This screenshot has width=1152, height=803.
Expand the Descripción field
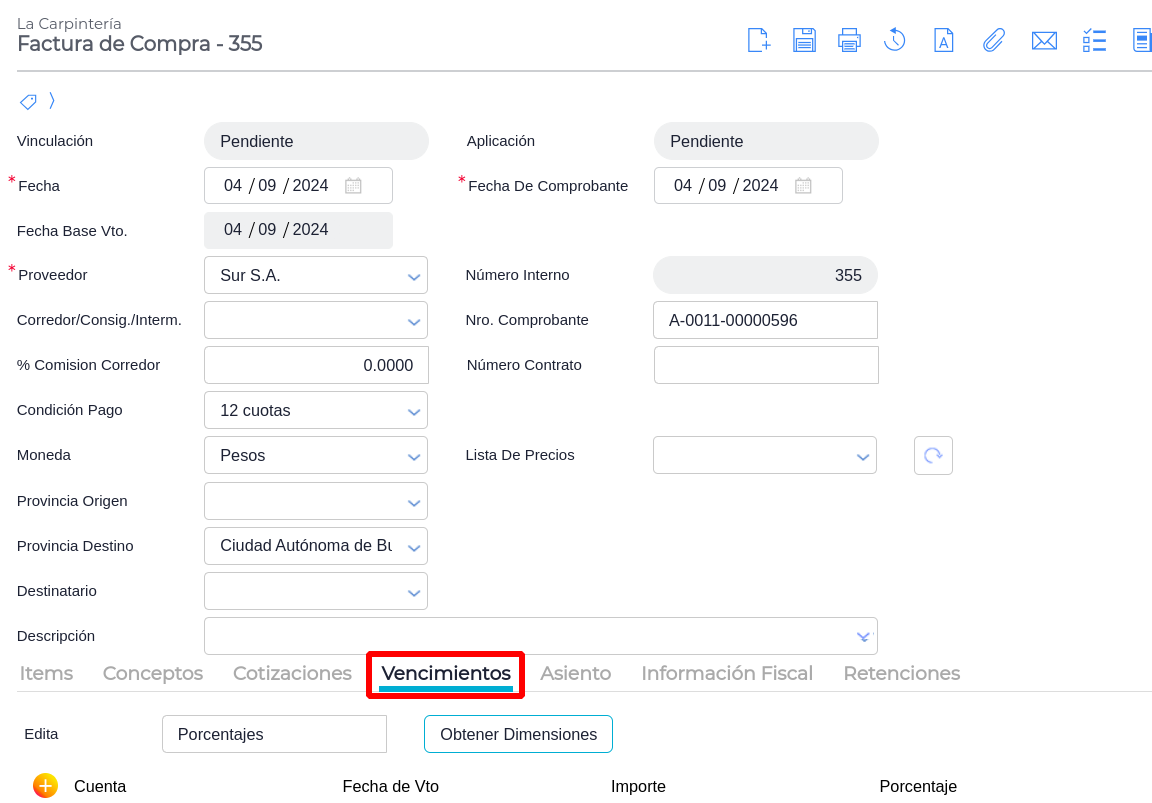pyautogui.click(x=863, y=636)
